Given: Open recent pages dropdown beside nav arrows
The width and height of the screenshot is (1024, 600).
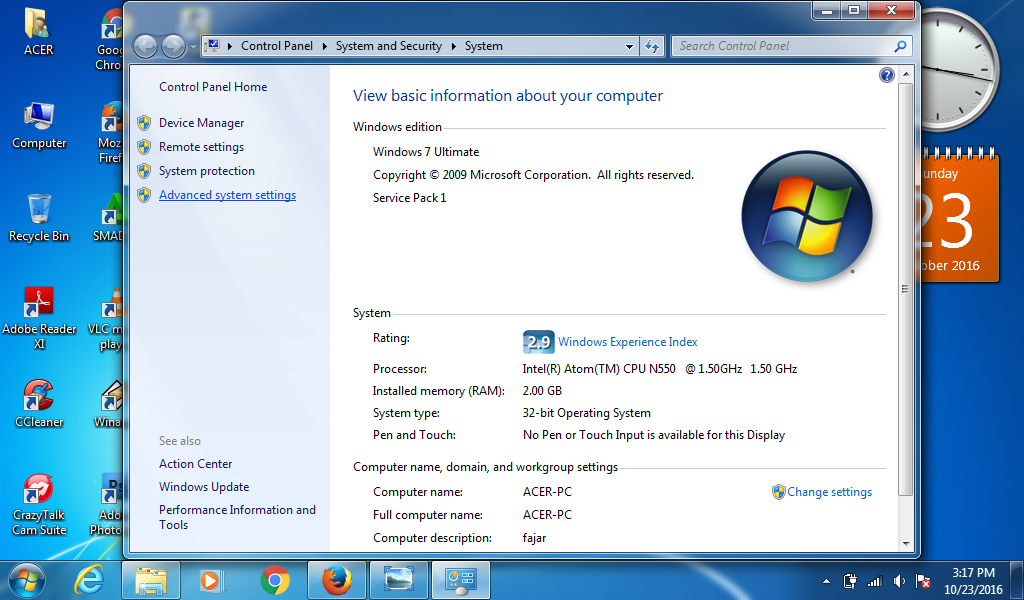Looking at the screenshot, I should pyautogui.click(x=193, y=47).
